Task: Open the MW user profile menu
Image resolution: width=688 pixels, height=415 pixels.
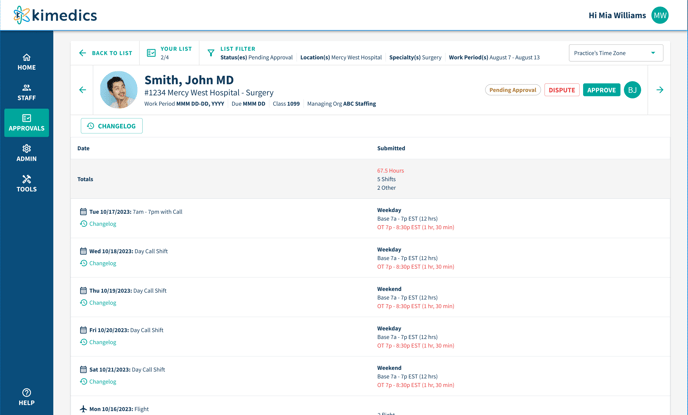Action: [x=660, y=15]
